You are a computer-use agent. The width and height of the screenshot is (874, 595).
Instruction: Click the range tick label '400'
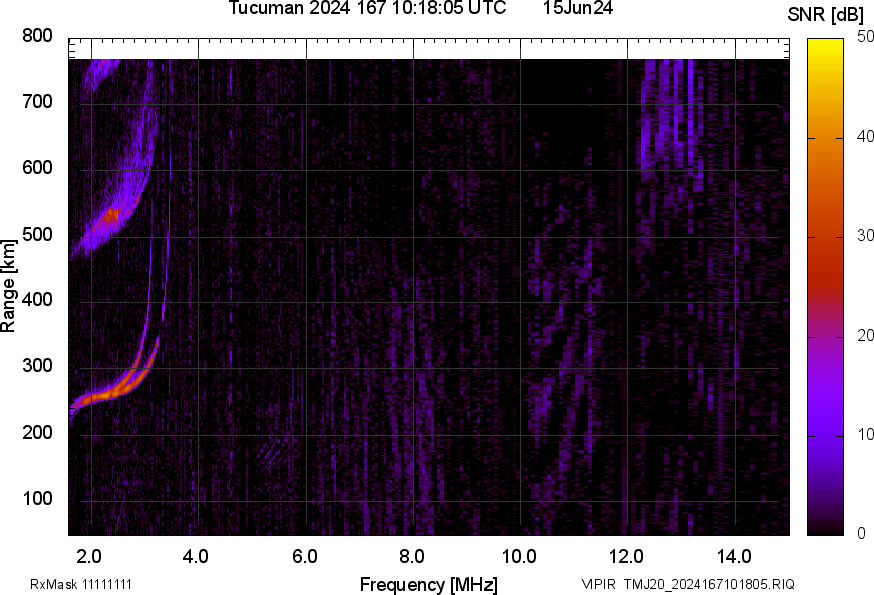point(37,300)
